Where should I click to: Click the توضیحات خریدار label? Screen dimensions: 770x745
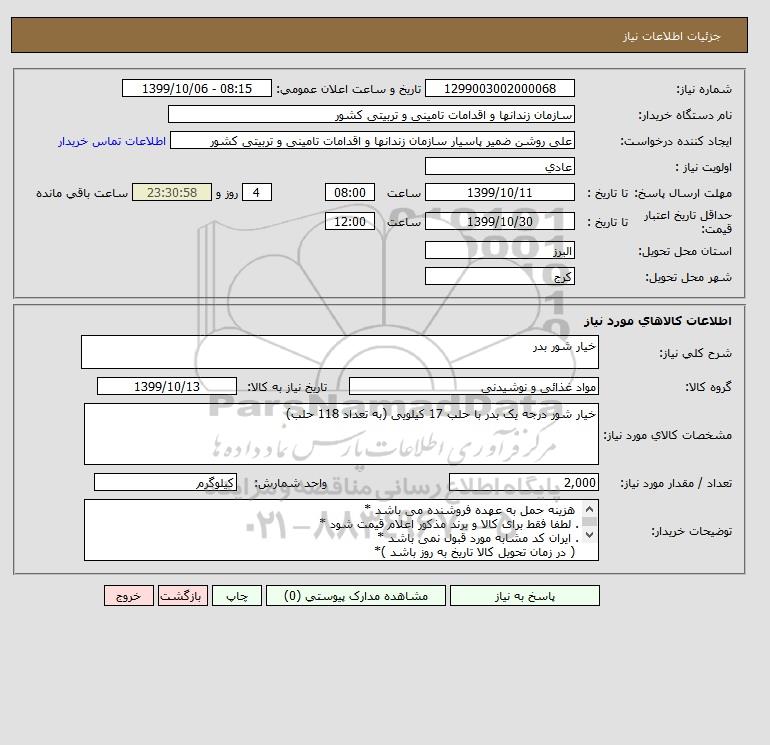tap(691, 531)
